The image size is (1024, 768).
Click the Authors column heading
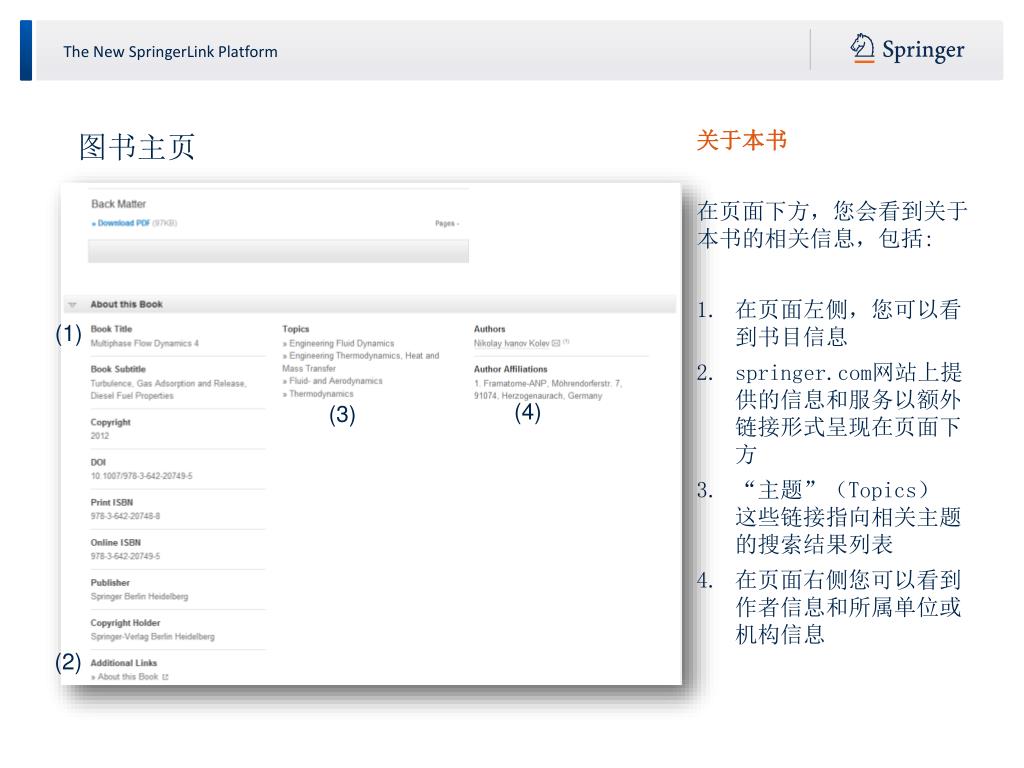pos(490,329)
